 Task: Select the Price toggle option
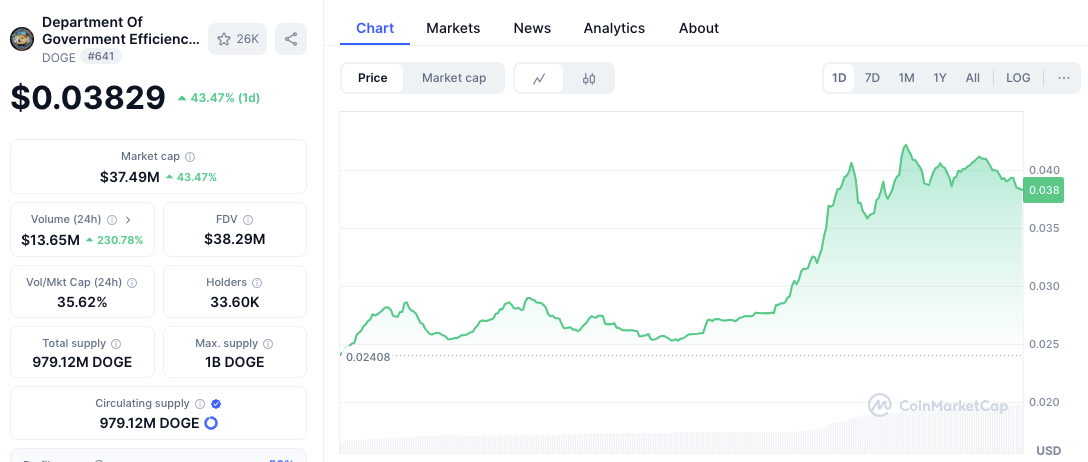point(373,78)
